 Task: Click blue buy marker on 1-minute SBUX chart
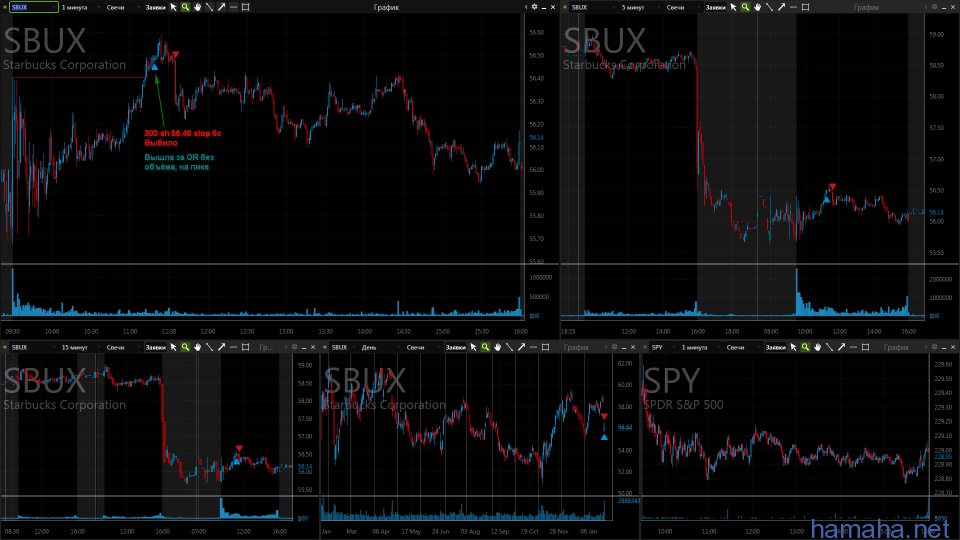click(155, 67)
